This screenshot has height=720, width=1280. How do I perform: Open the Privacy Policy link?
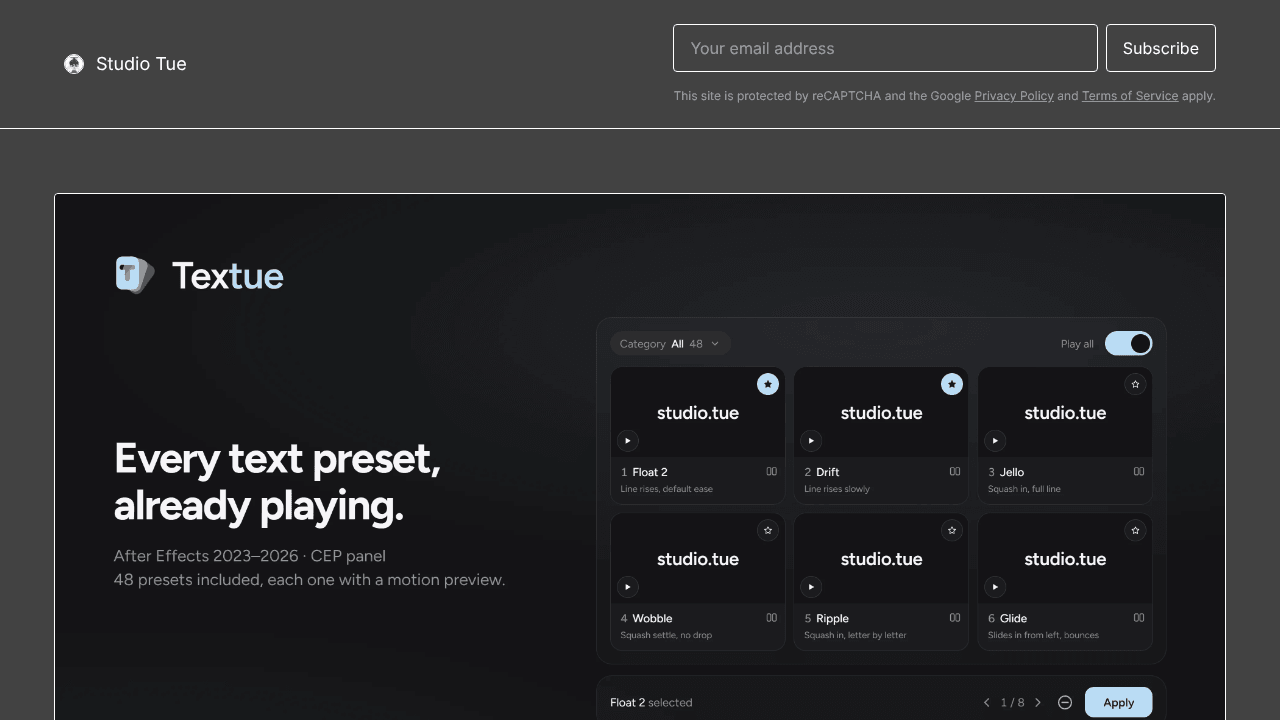(1014, 96)
